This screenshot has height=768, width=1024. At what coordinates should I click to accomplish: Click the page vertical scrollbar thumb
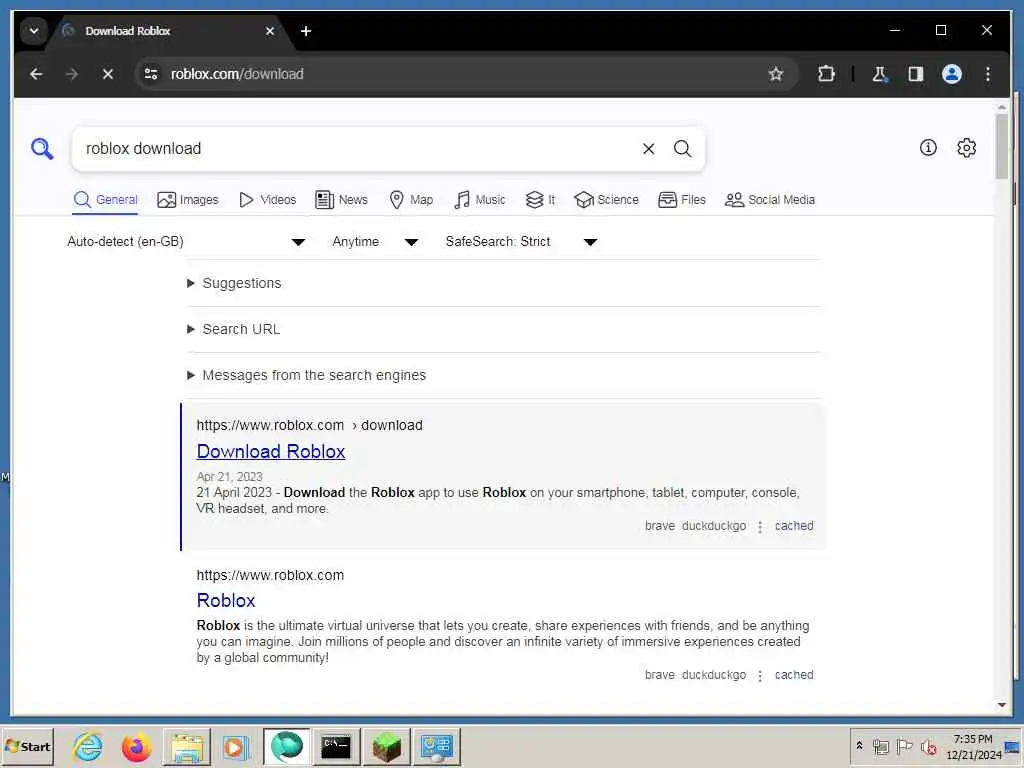pos(1002,146)
